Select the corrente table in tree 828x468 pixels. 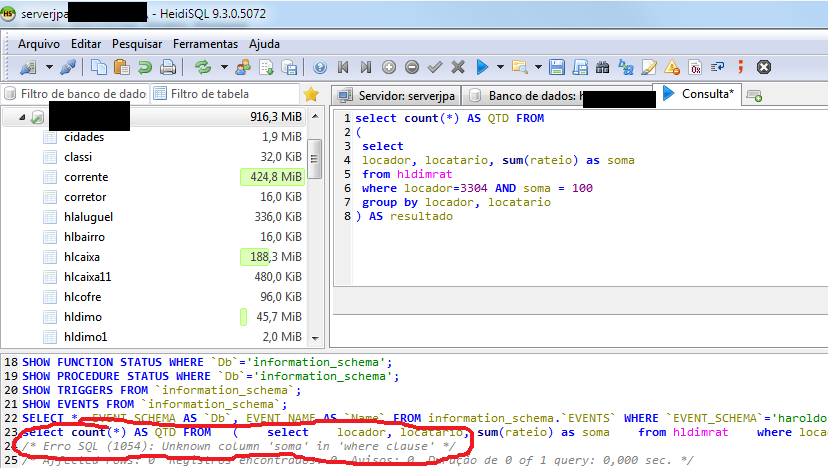pyautogui.click(x=85, y=177)
